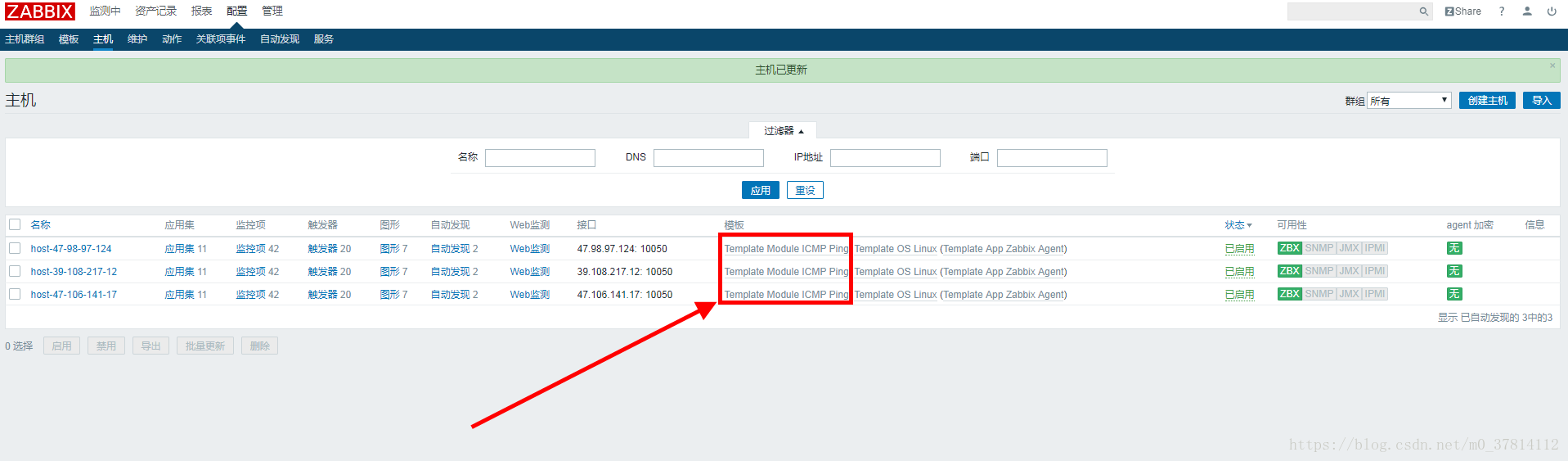Apply the filter with 应用

pos(761,190)
